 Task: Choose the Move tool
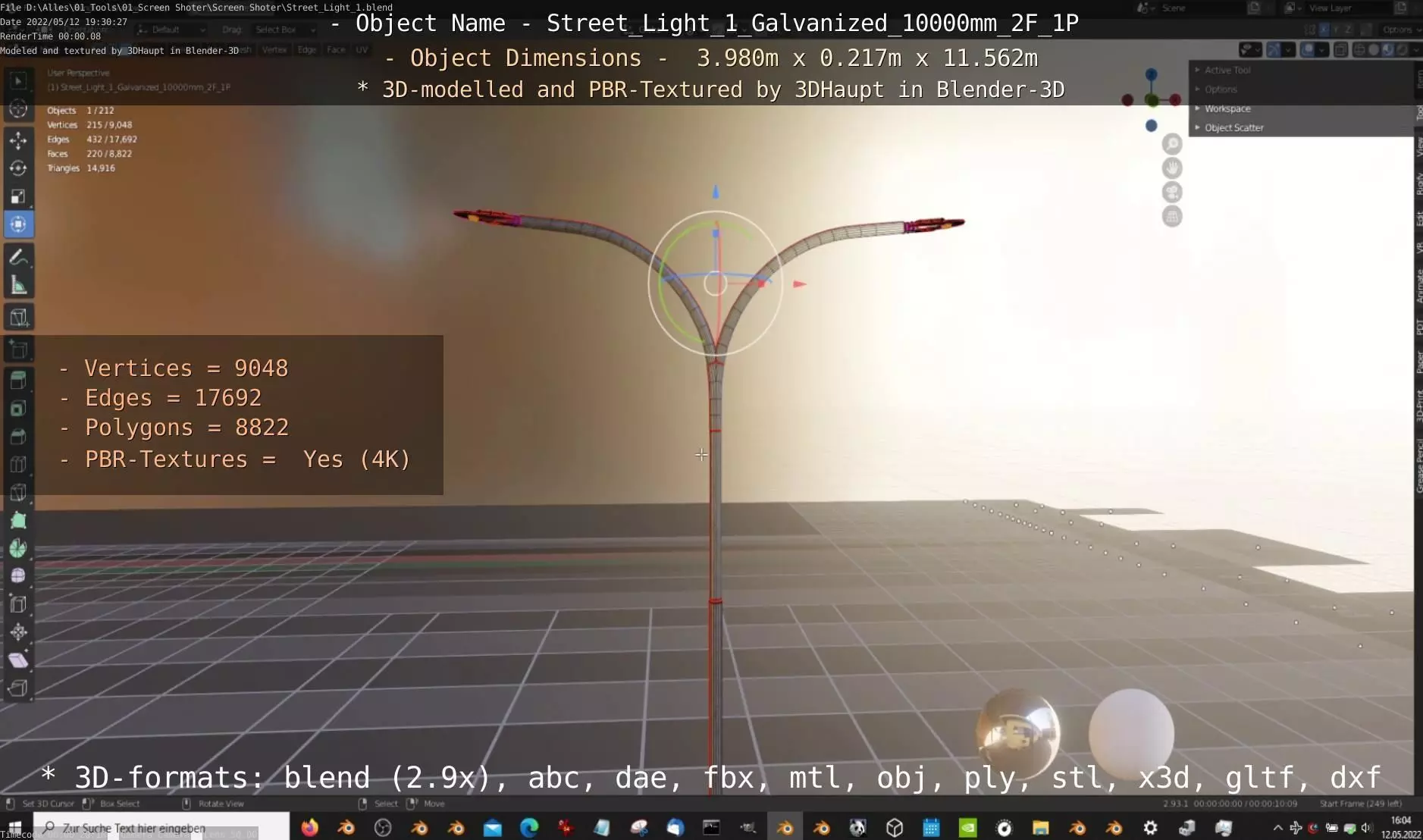[x=18, y=140]
